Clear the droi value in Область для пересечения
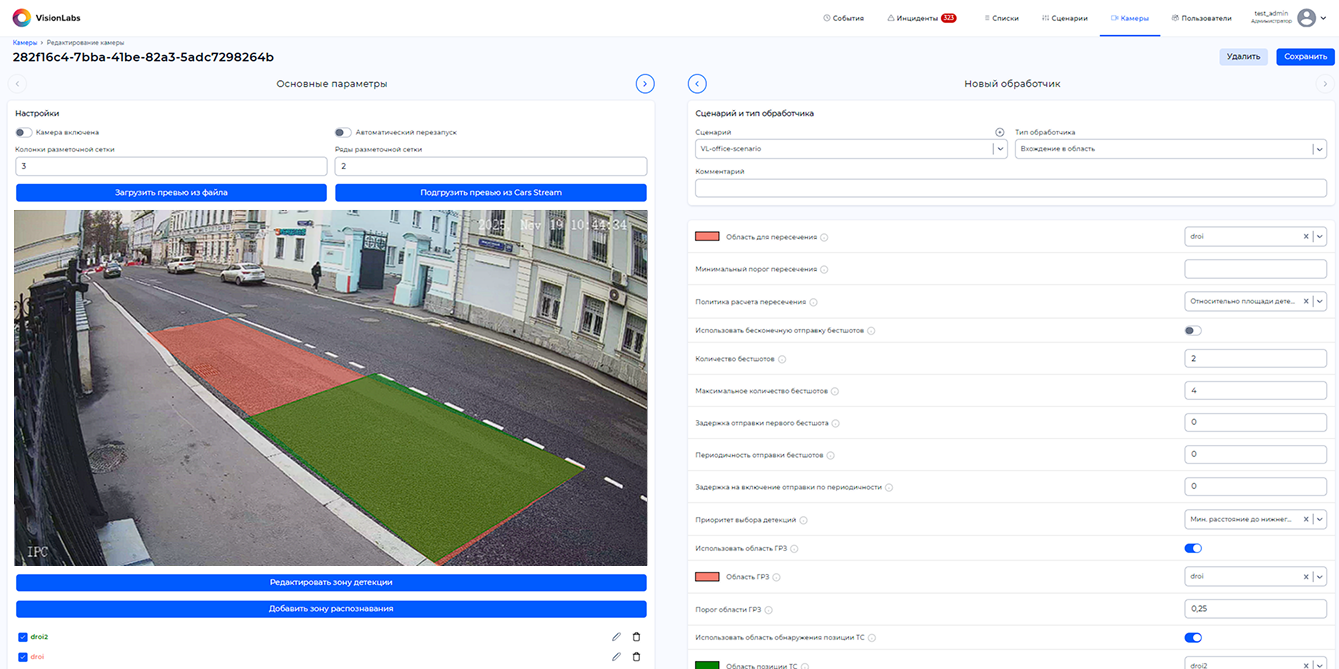 [x=1306, y=237]
